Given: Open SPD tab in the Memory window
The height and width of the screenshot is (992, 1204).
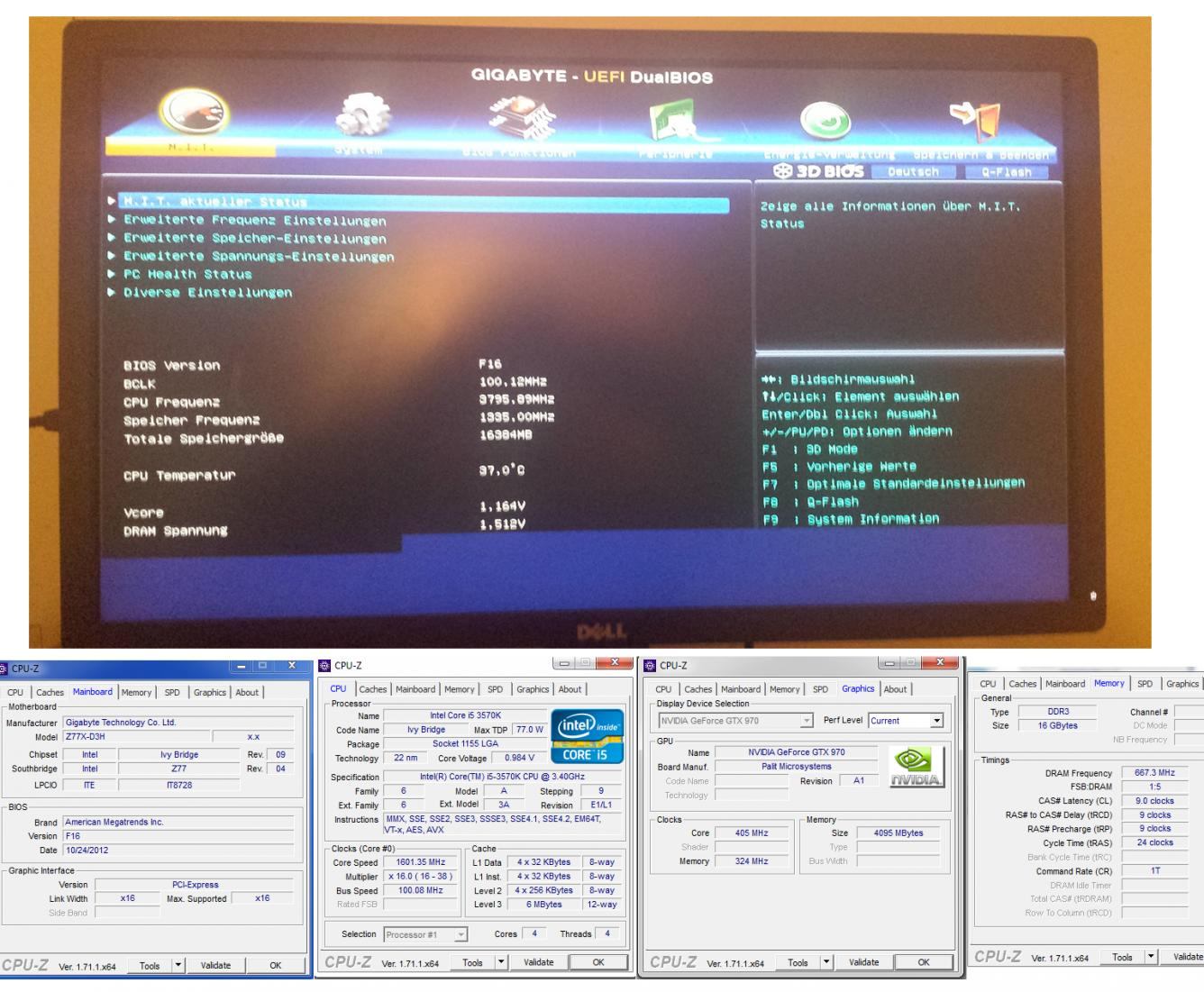Looking at the screenshot, I should tap(1145, 684).
